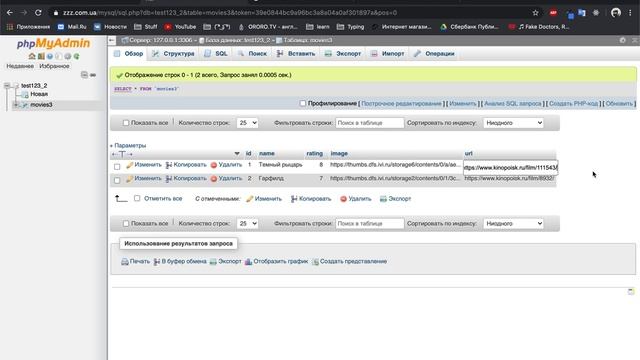The height and width of the screenshot is (360, 640).
Task: Check the lower Показать все checkbox
Action: [126, 224]
